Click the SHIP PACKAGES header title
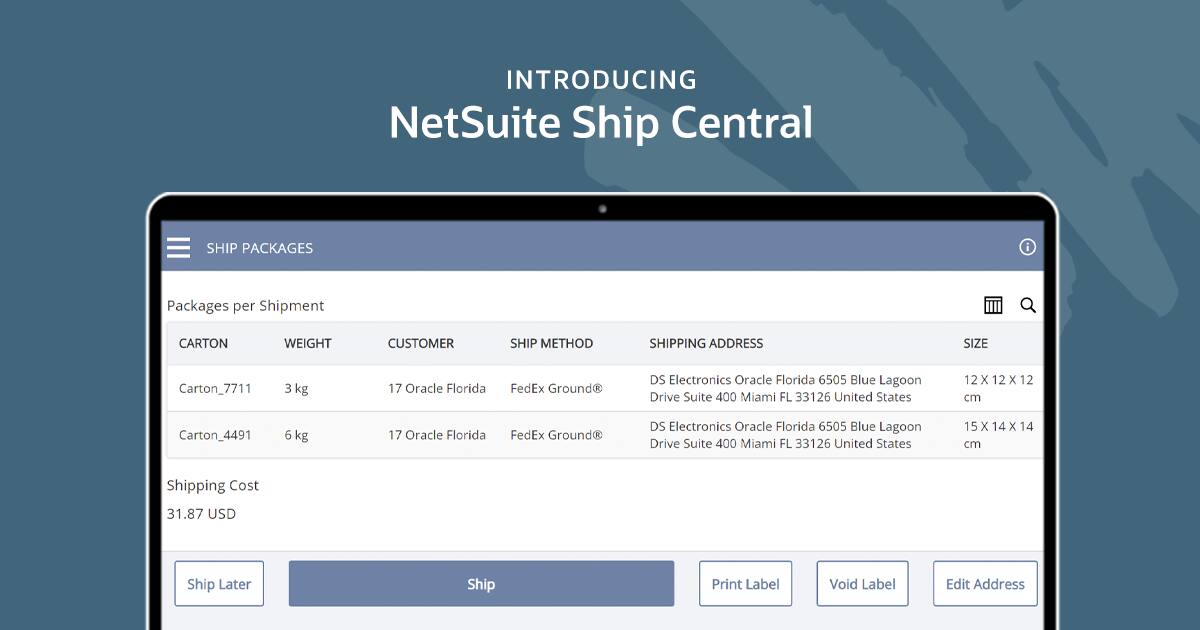Screen dimensions: 1200x630 click(260, 248)
